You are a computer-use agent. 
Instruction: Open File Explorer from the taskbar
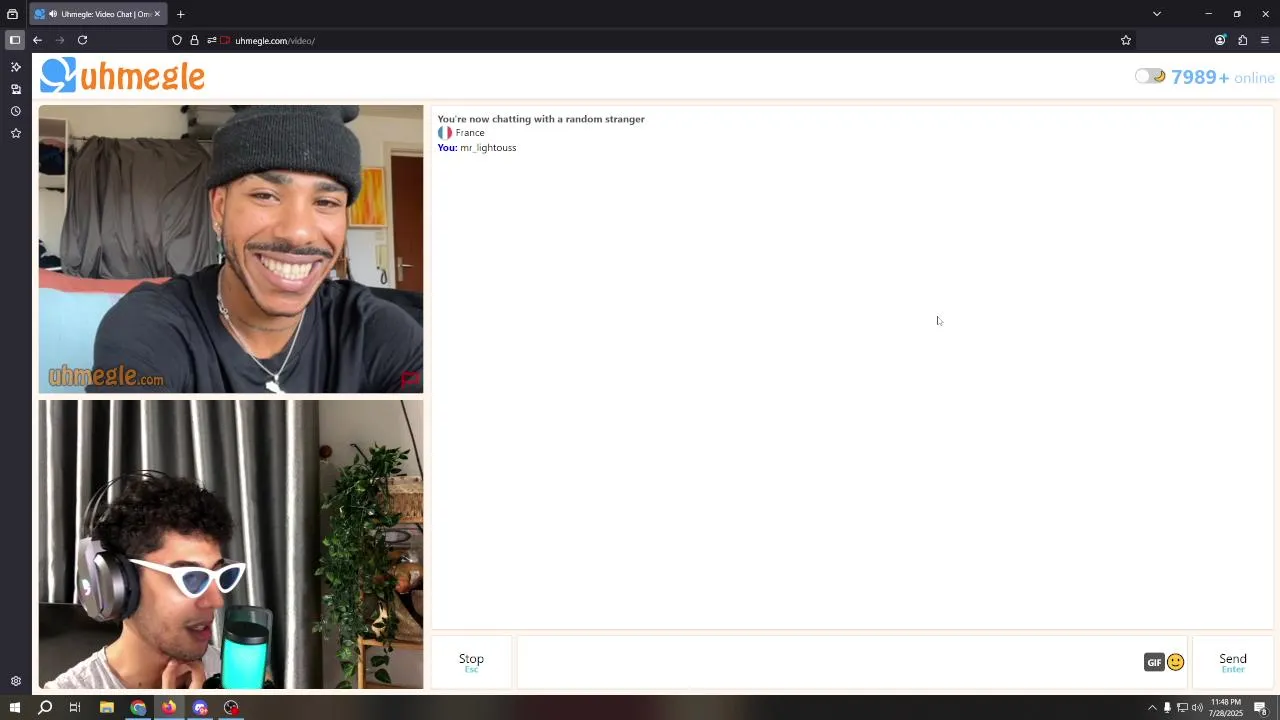[107, 708]
